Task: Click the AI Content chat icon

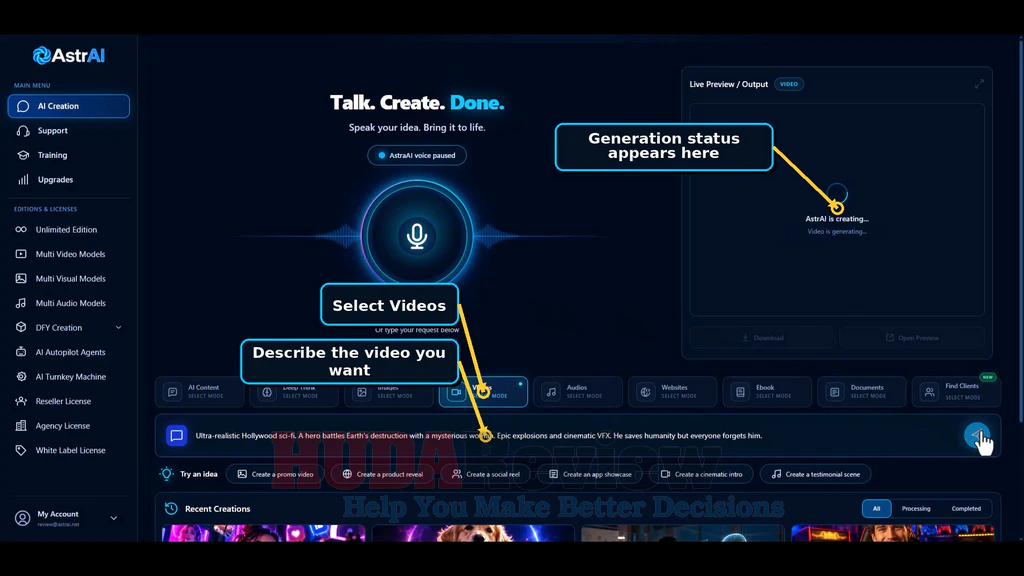Action: tap(172, 392)
